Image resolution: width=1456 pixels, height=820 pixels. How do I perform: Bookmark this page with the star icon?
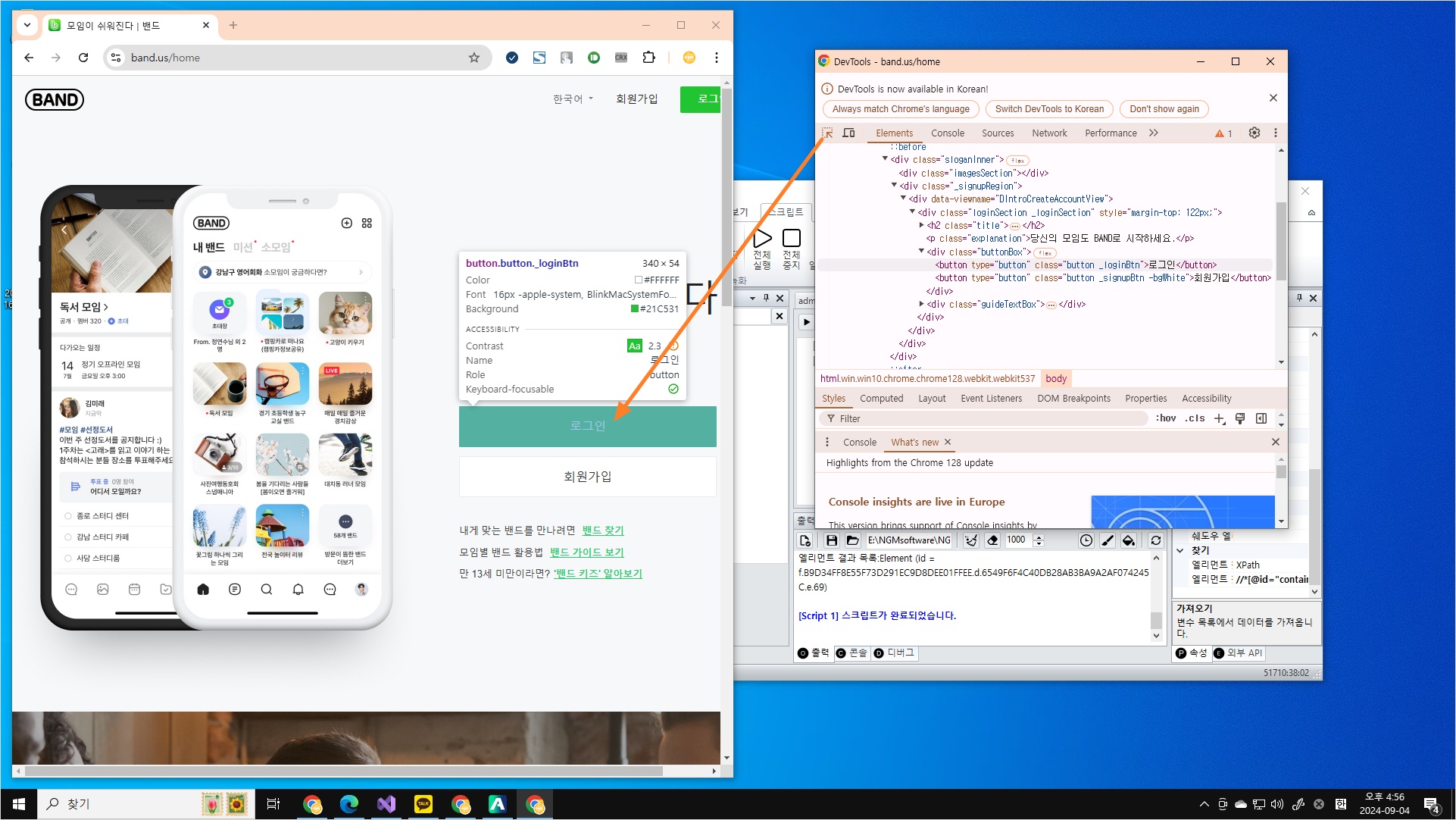coord(474,58)
